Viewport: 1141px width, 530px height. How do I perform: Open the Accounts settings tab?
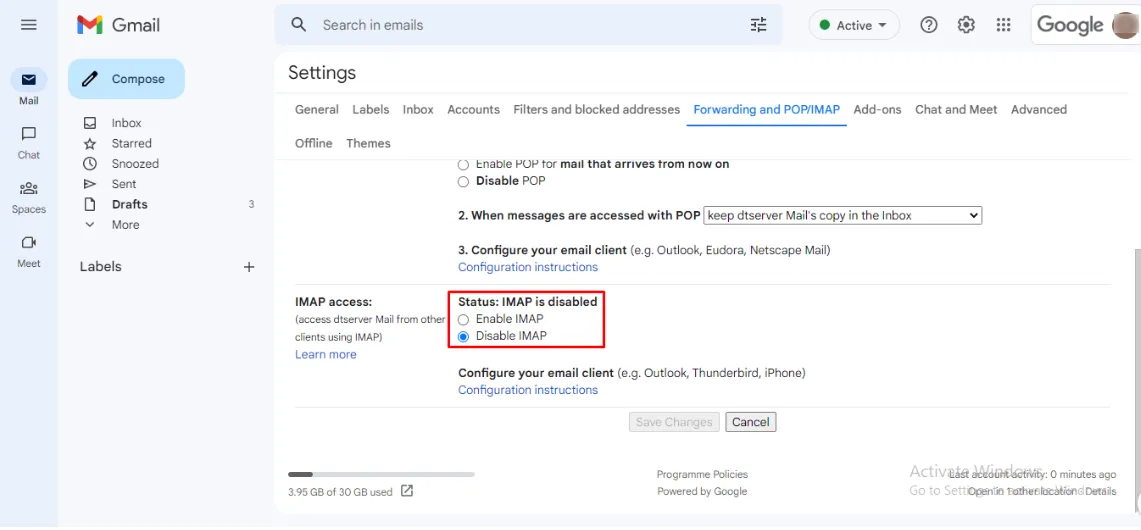(473, 110)
